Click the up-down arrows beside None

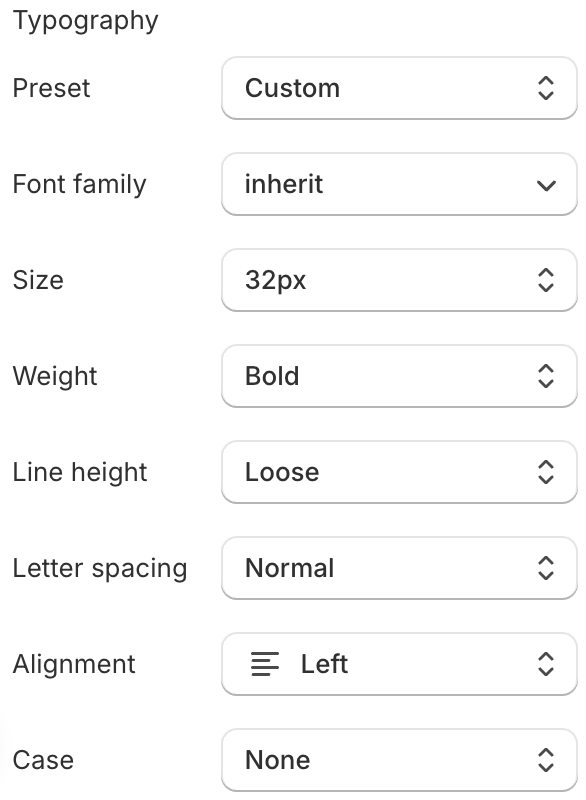546,760
